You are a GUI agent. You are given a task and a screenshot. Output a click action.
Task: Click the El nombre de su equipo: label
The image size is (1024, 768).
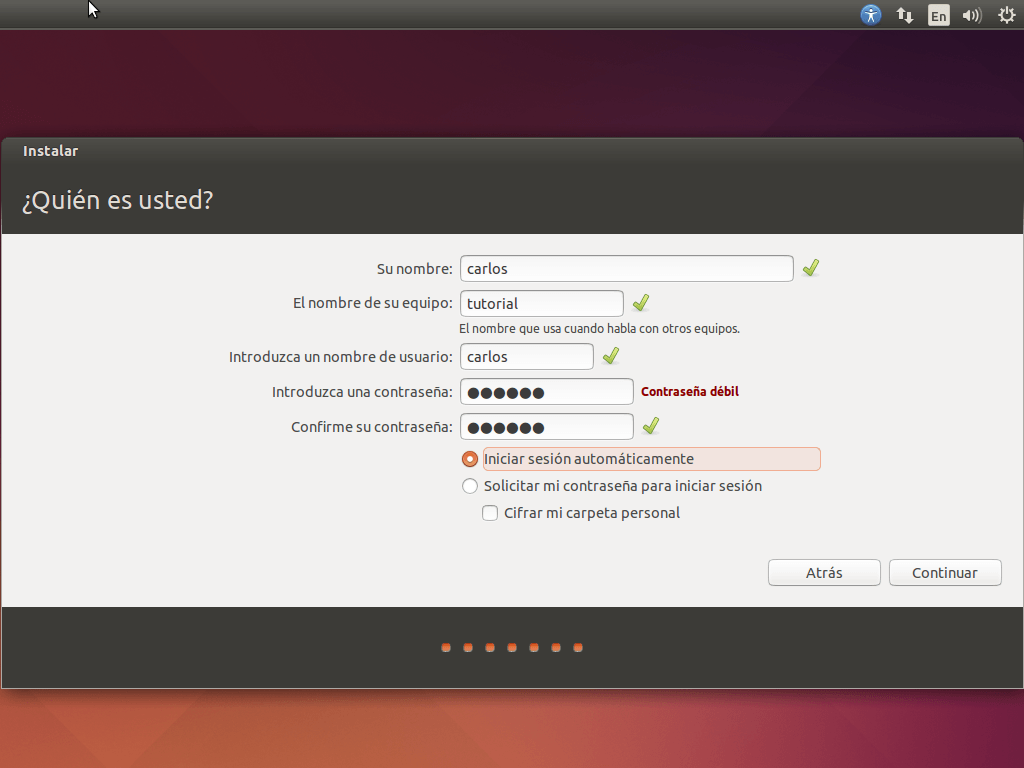coord(372,303)
